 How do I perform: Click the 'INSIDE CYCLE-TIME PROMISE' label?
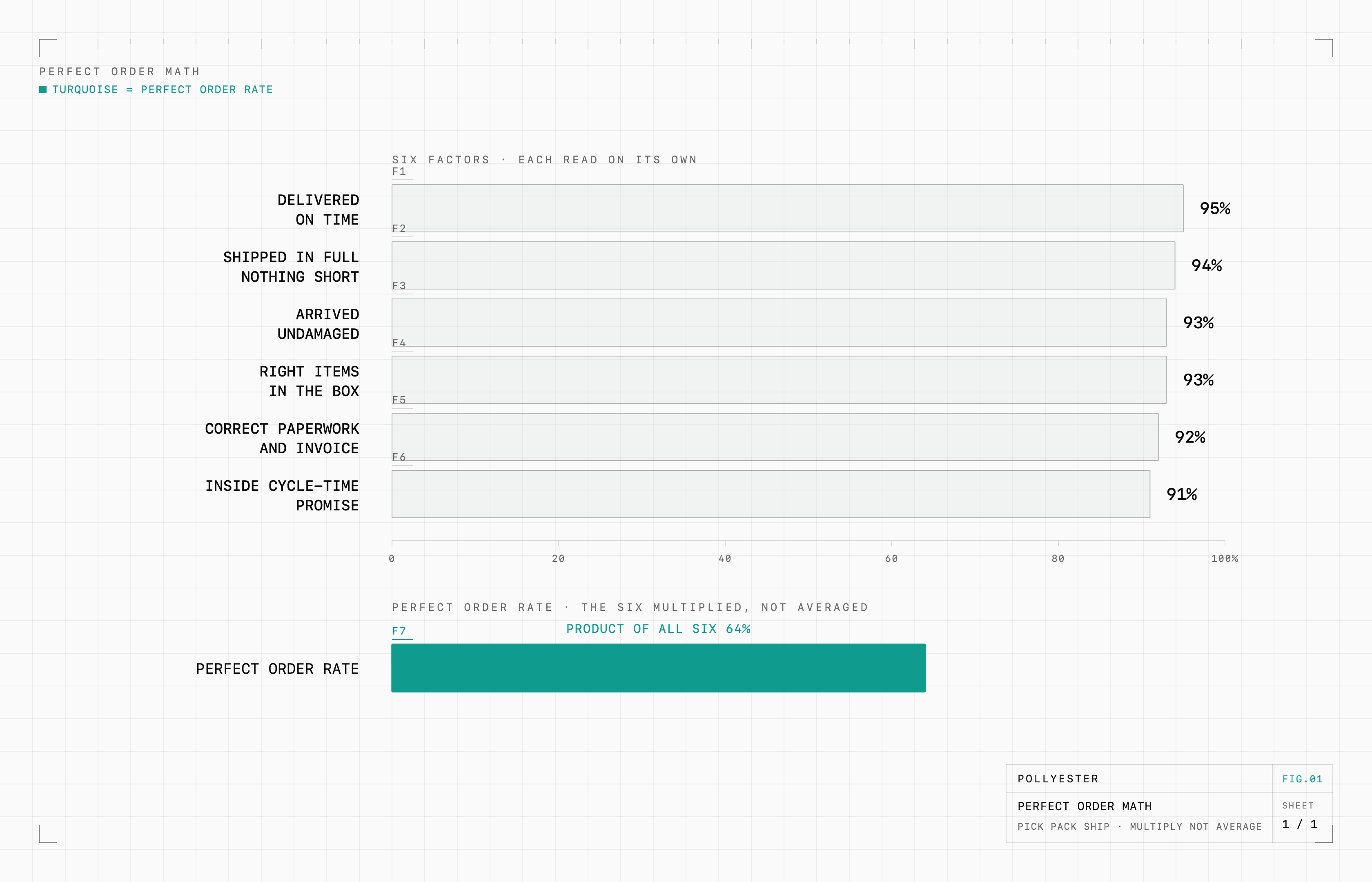point(282,496)
